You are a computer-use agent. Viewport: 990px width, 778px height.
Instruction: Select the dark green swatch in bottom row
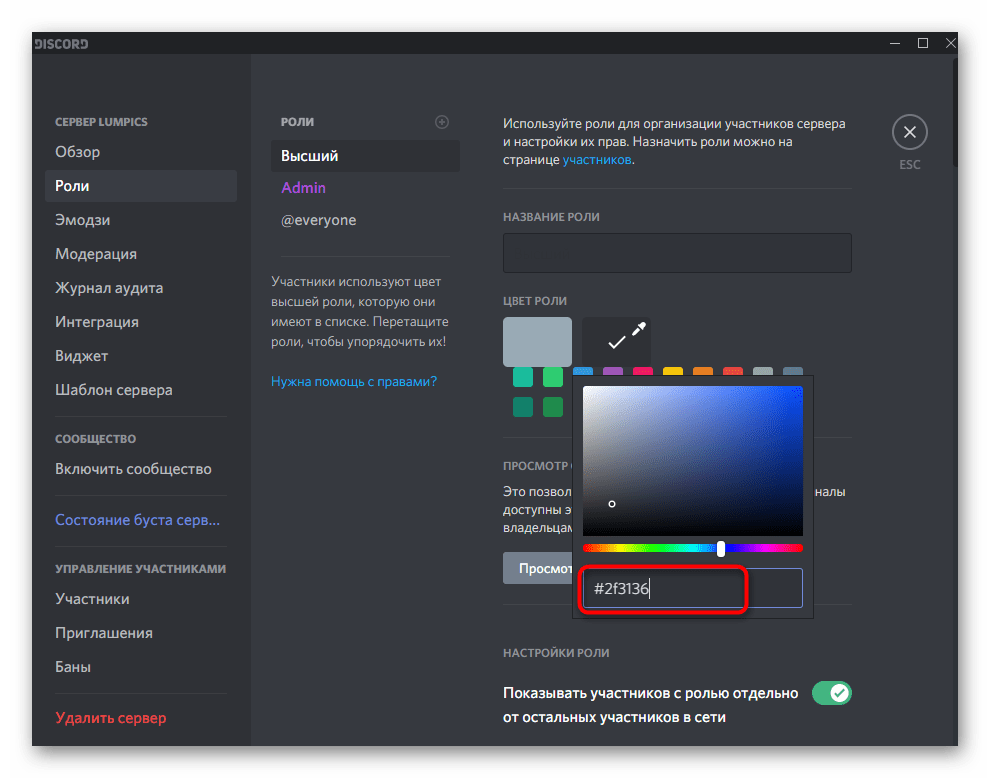[x=553, y=407]
